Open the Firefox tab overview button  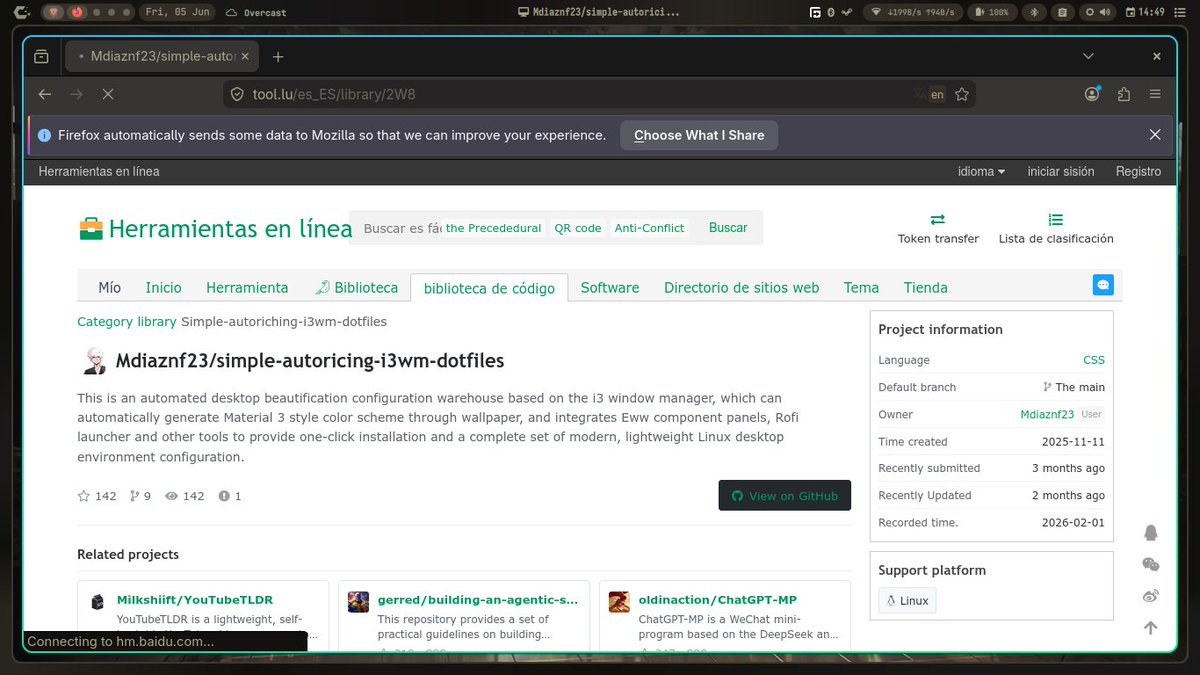[41, 57]
